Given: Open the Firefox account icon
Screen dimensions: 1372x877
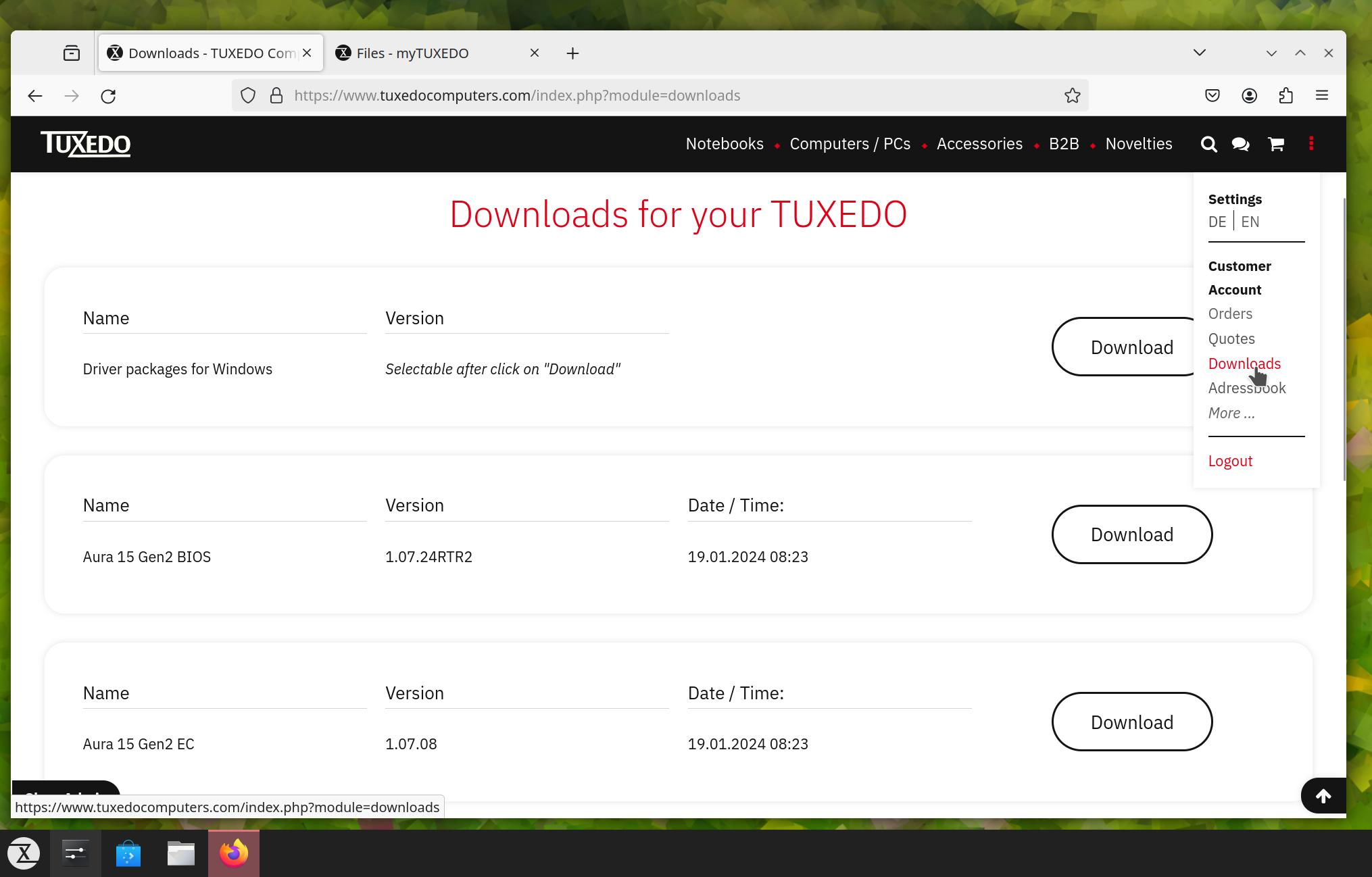Looking at the screenshot, I should click(x=1249, y=96).
